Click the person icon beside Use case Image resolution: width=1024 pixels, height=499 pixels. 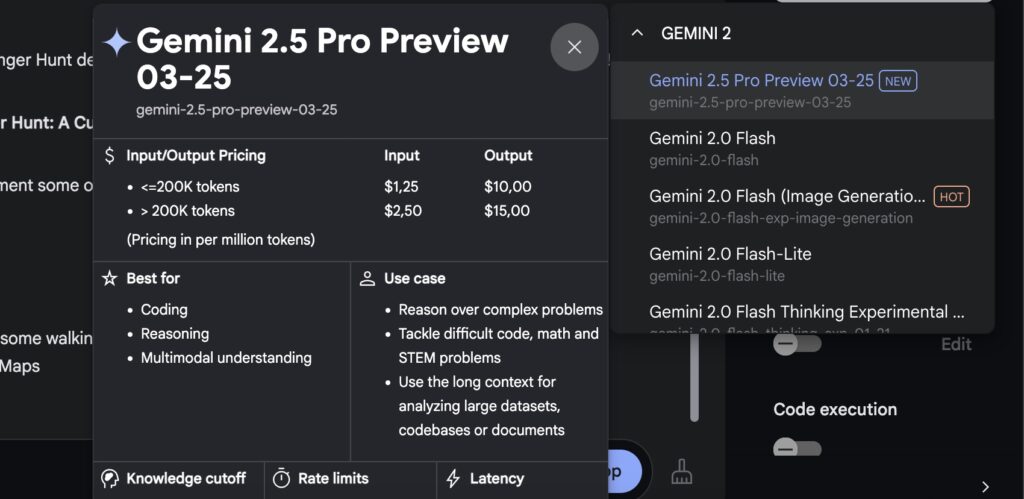368,278
